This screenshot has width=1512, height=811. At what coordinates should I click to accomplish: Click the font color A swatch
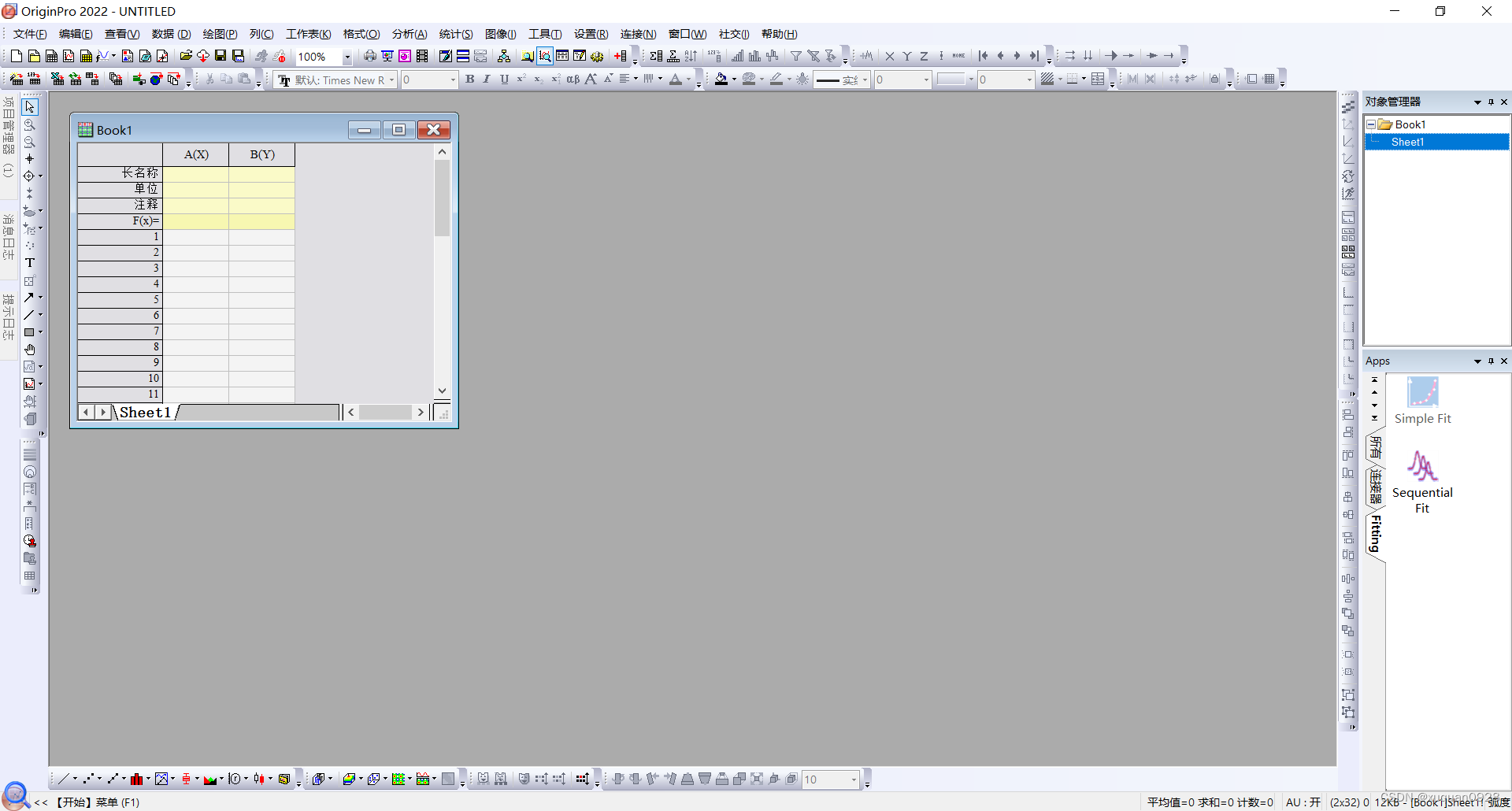(x=676, y=79)
